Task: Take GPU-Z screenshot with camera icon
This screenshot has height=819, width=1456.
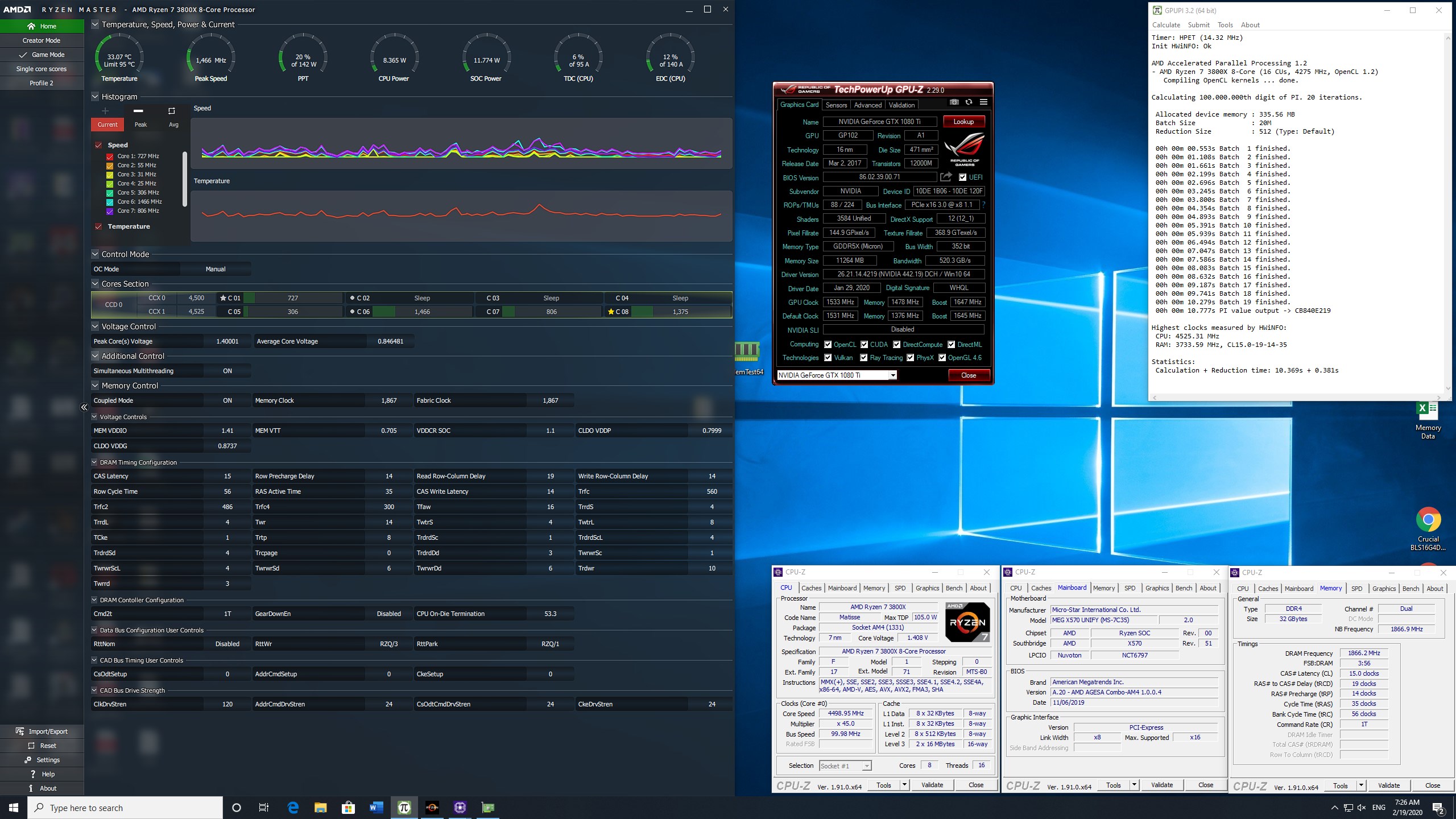Action: [954, 102]
